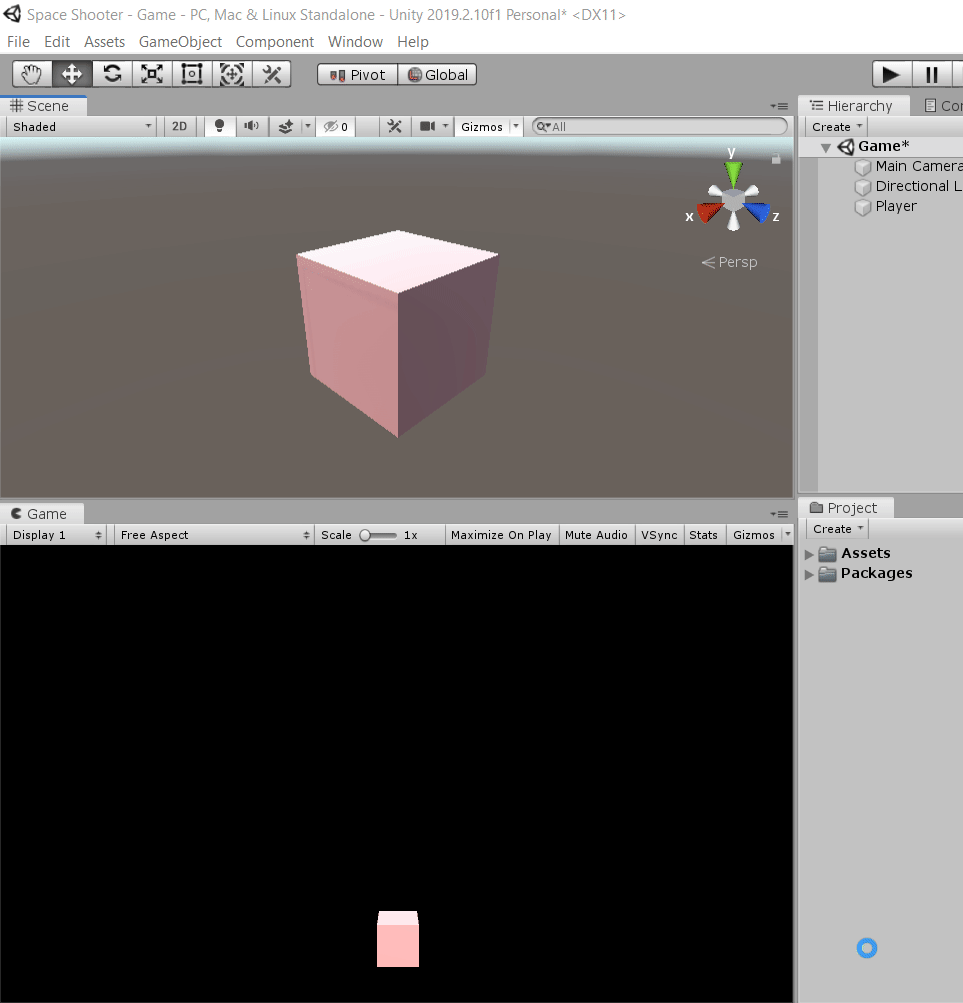Select Main Camera in Hierarchy
This screenshot has height=1003, width=963.
click(908, 166)
